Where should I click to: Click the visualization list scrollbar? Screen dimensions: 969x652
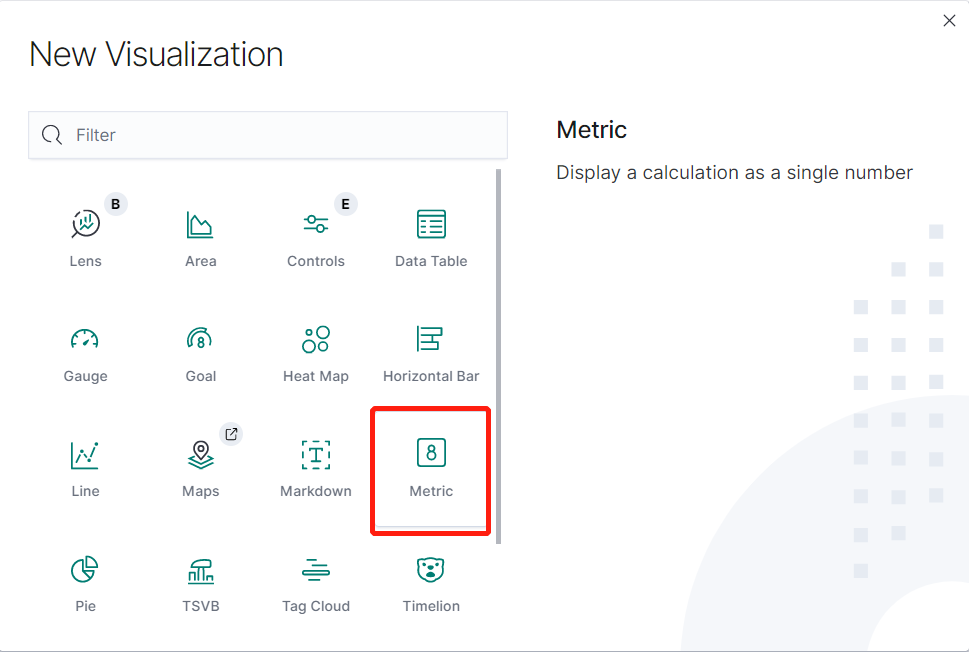(x=498, y=356)
